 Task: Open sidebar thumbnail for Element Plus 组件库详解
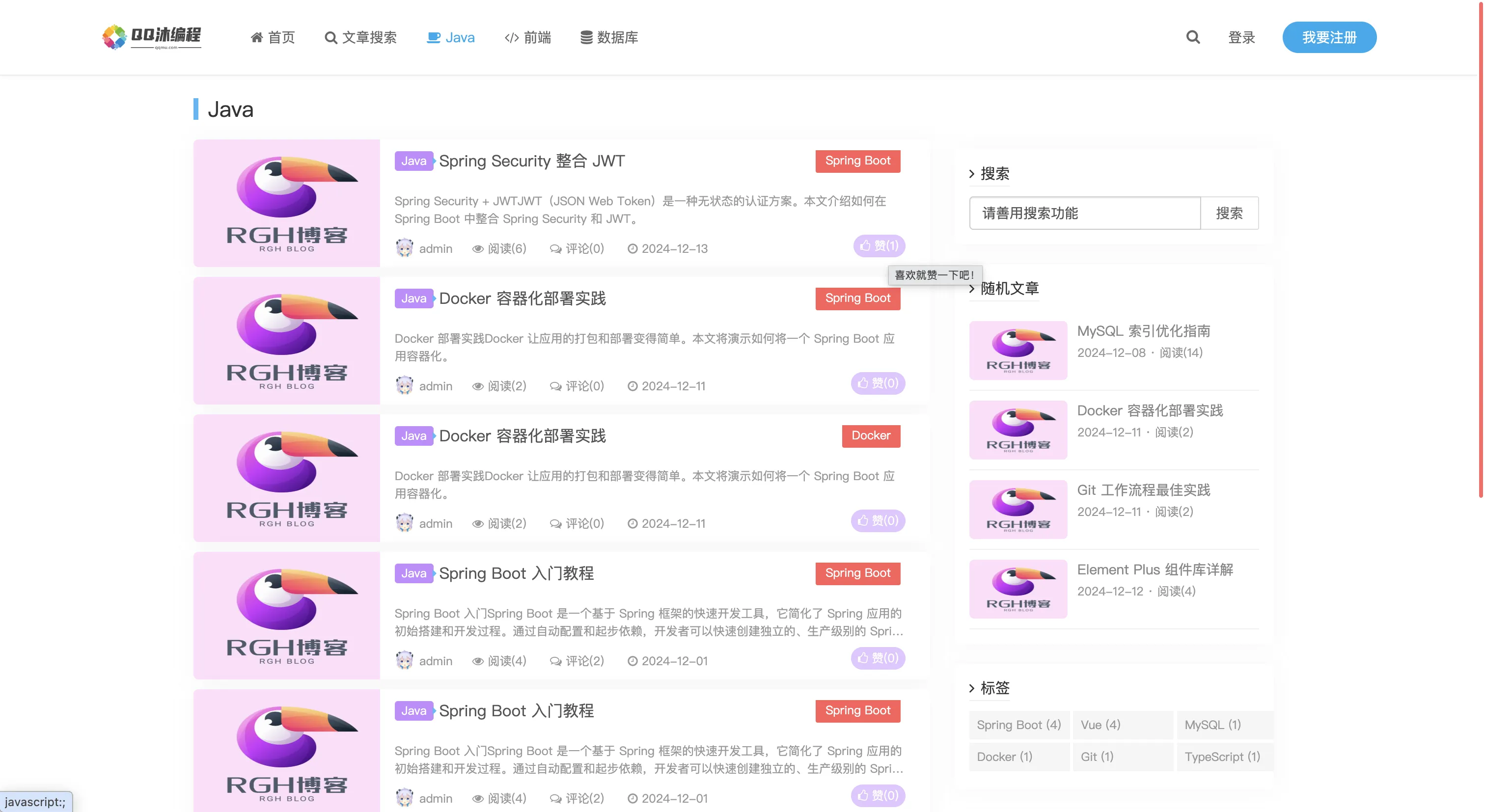click(x=1018, y=589)
